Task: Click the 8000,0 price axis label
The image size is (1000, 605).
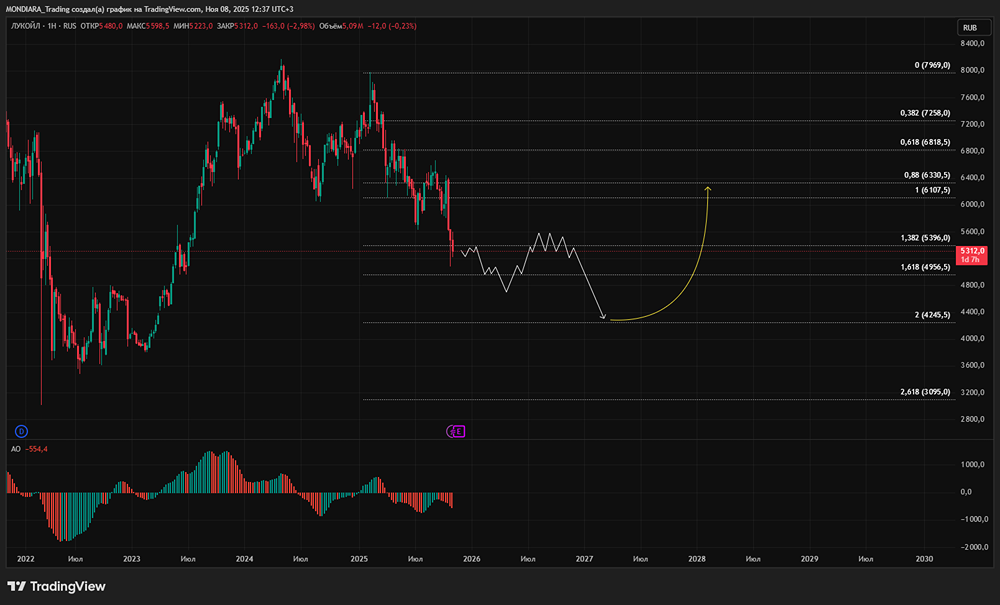Action: 973,70
